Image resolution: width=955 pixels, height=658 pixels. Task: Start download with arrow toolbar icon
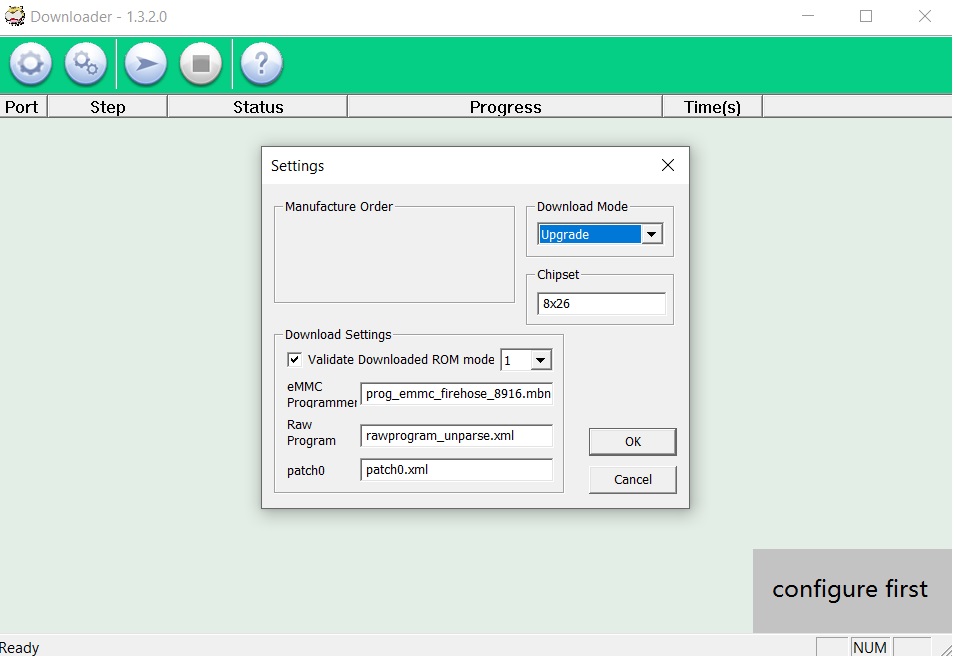pos(146,64)
